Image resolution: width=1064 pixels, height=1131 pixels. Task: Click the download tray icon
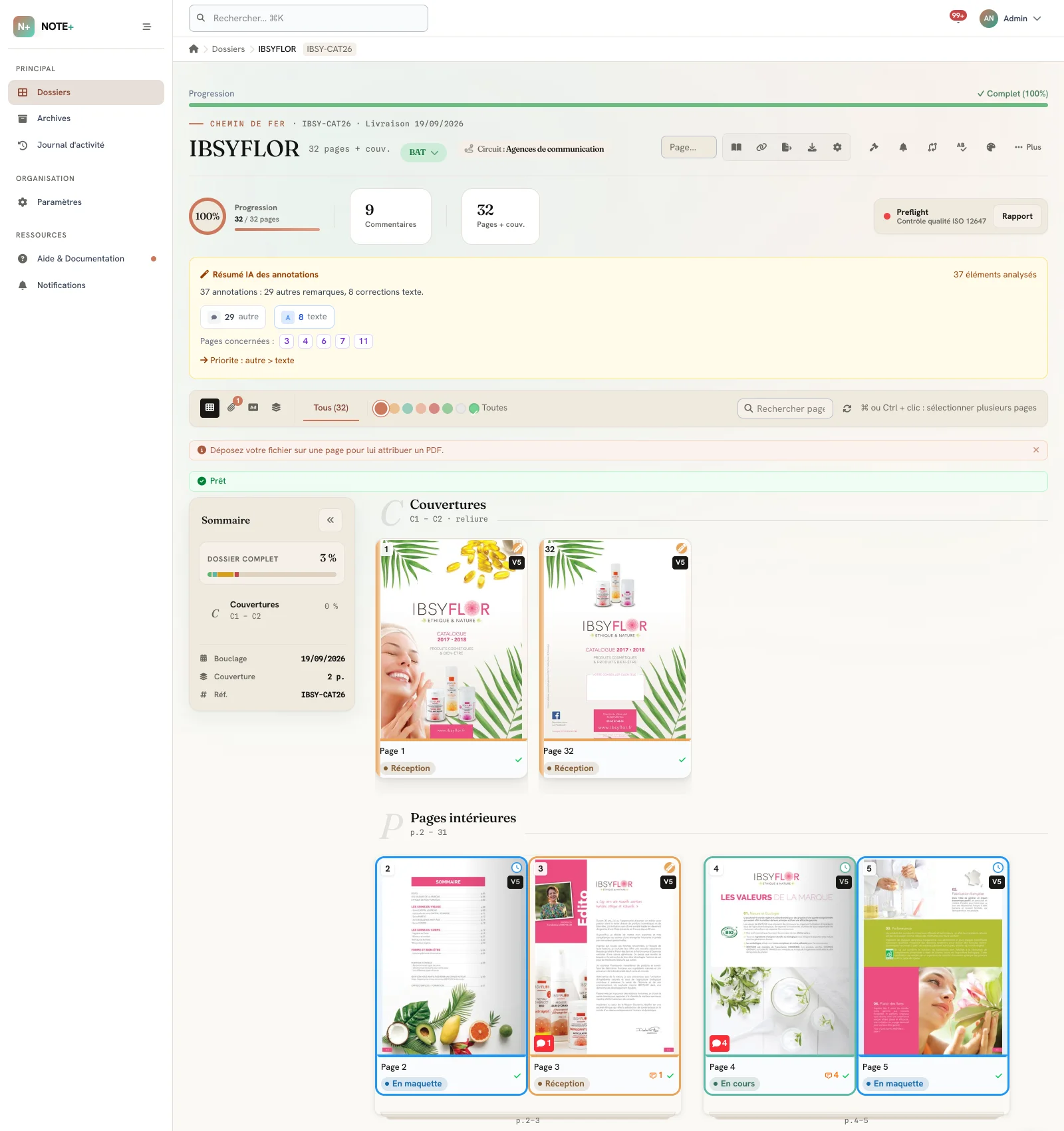click(x=812, y=147)
